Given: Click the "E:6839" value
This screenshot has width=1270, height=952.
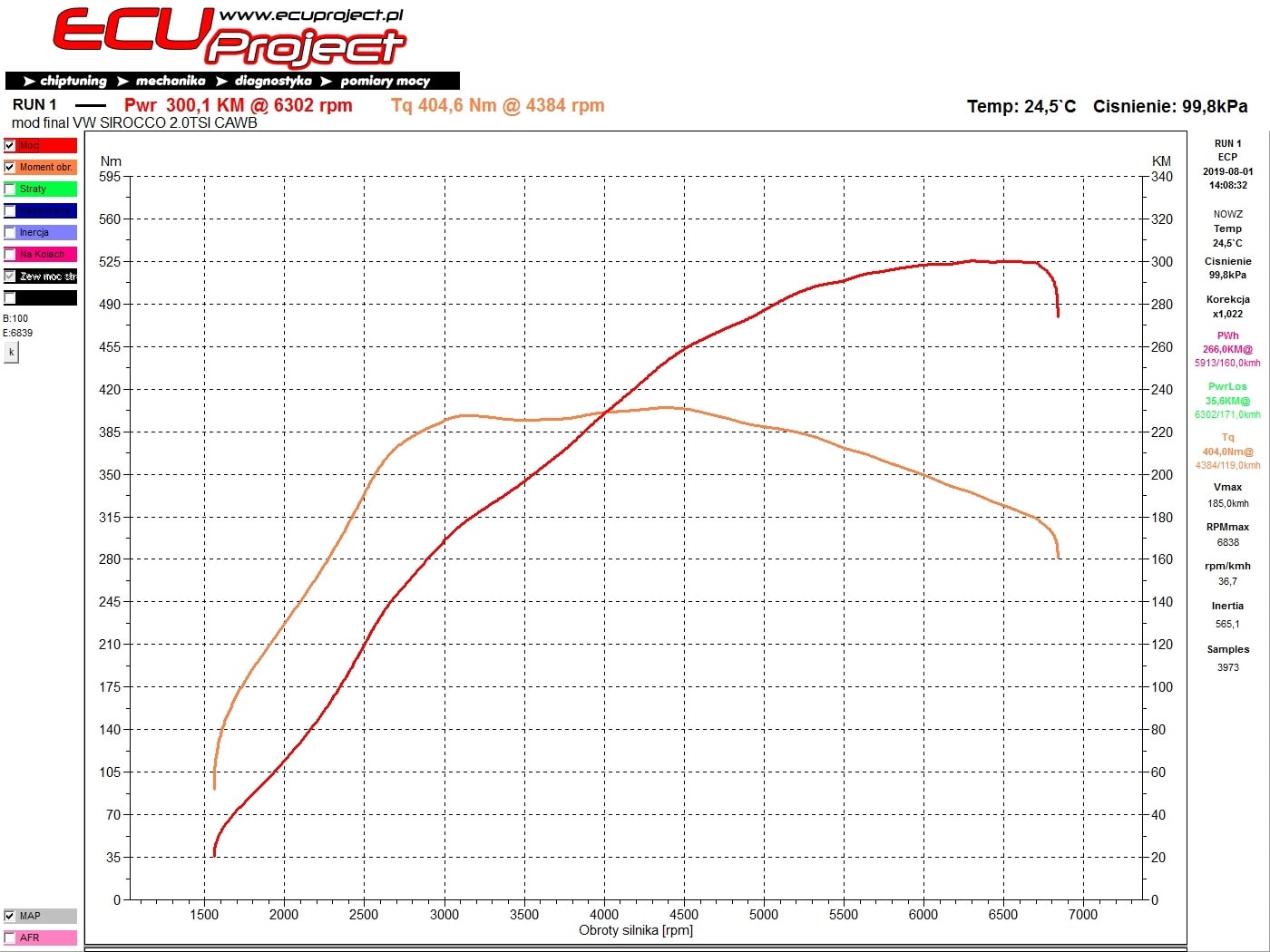Looking at the screenshot, I should tap(18, 333).
